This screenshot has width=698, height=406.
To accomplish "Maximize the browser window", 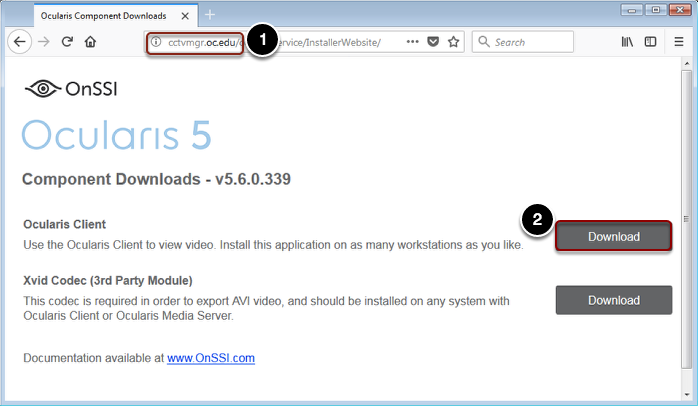I will [656, 10].
